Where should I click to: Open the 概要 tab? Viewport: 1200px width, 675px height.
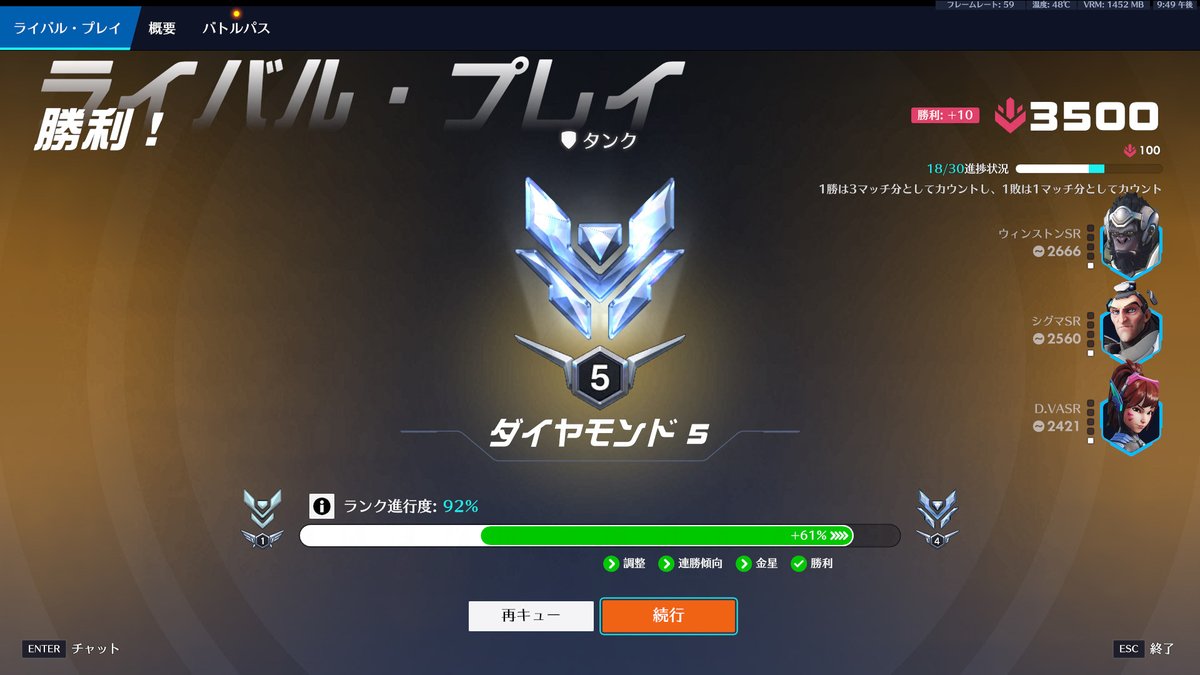[x=162, y=28]
